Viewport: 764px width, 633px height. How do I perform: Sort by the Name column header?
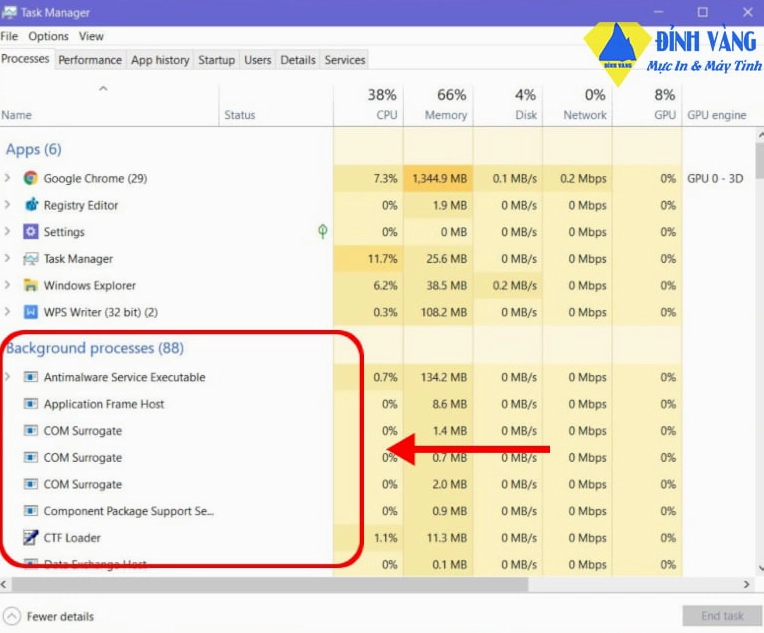click(x=109, y=105)
